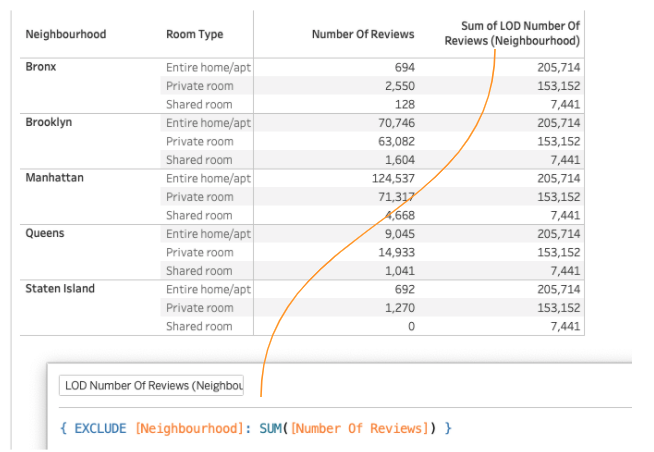This screenshot has width=654, height=452.
Task: Select the 70,746 reviews cell
Action: click(x=393, y=123)
